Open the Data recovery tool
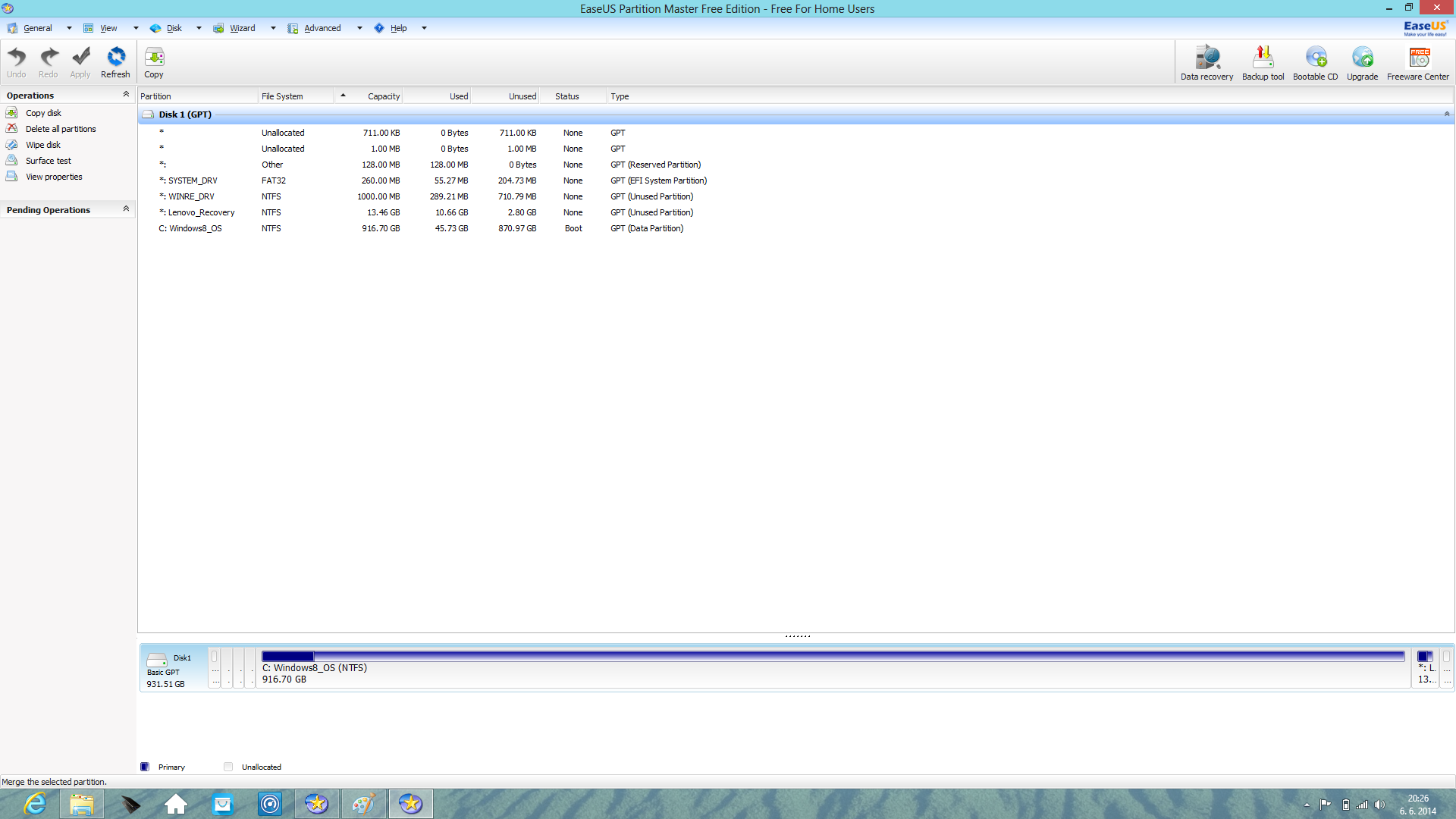Image resolution: width=1456 pixels, height=819 pixels. (x=1207, y=62)
